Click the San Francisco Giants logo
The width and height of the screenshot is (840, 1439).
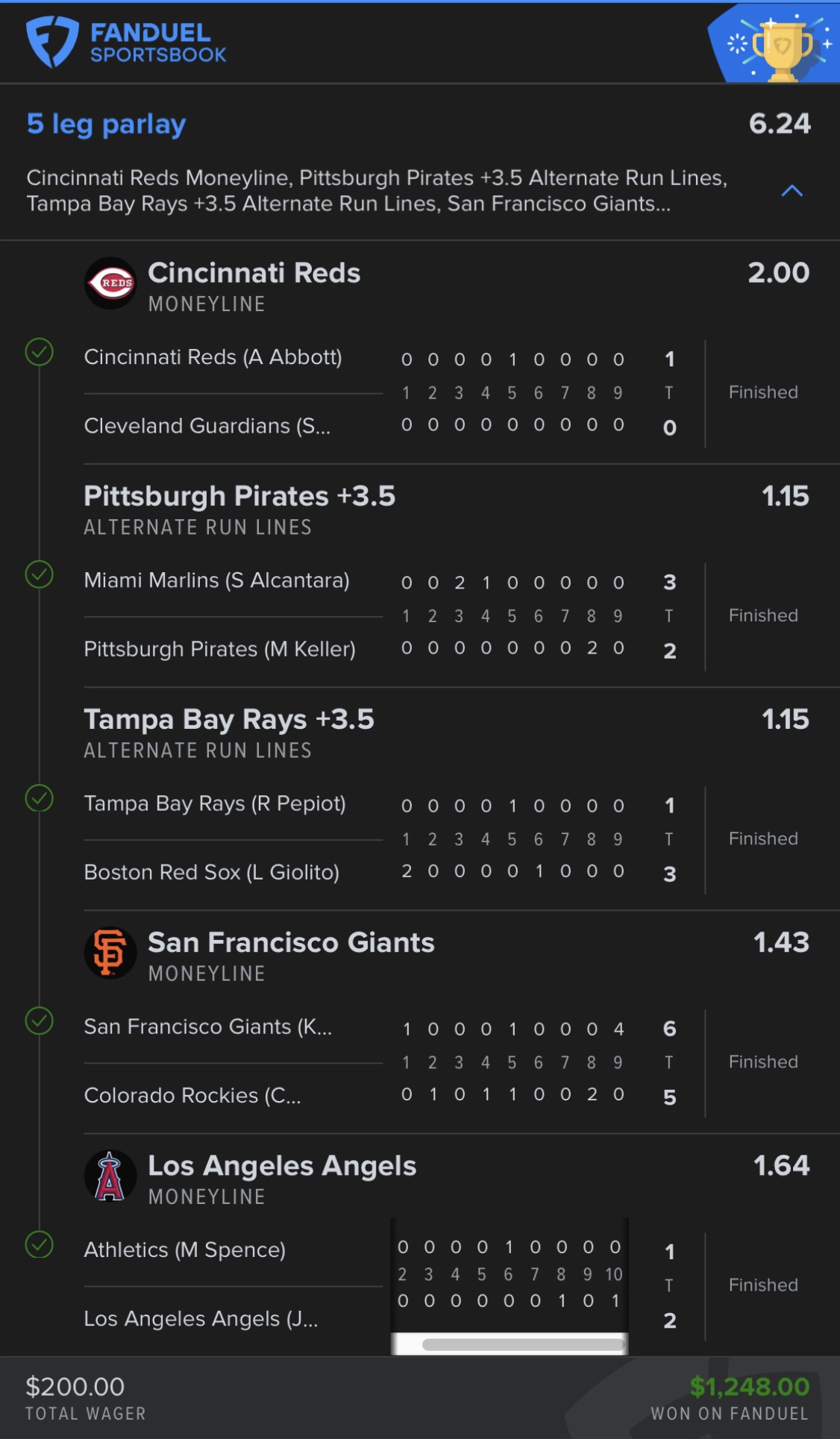(x=110, y=953)
